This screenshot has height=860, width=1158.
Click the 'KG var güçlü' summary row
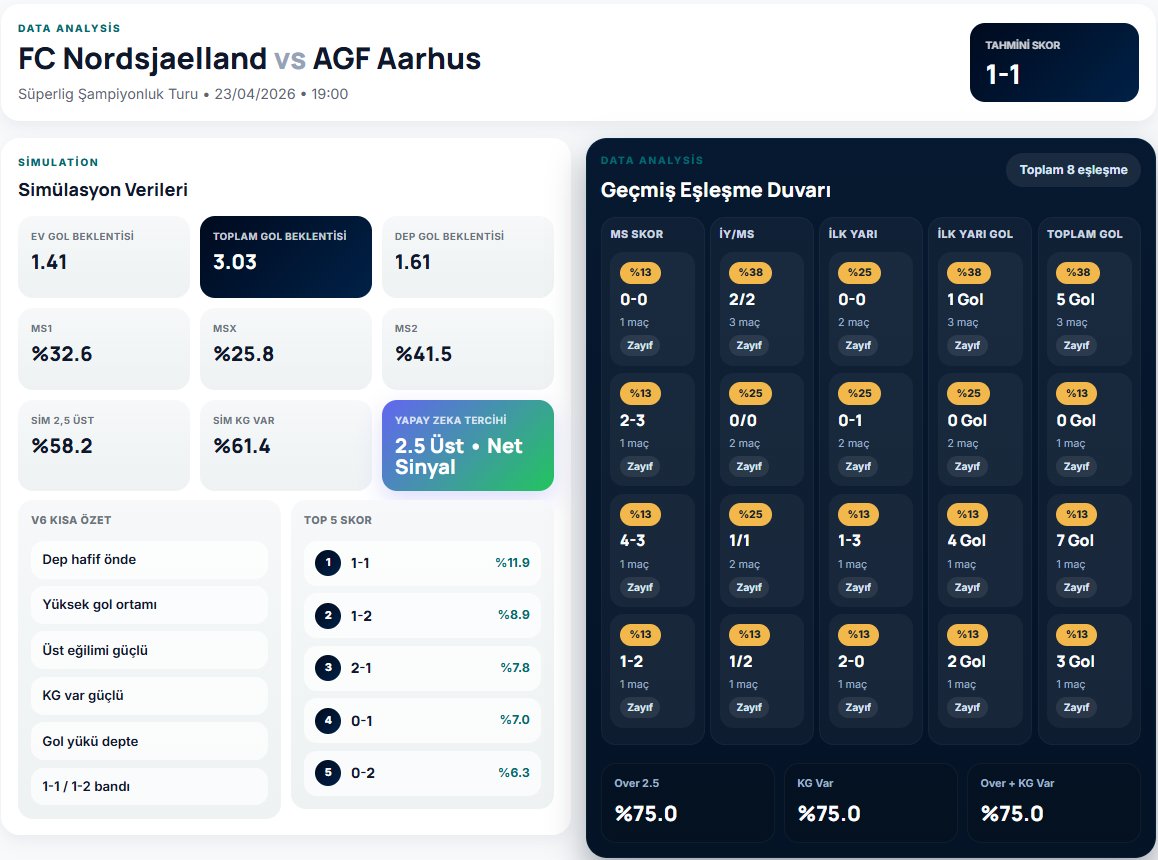[149, 695]
